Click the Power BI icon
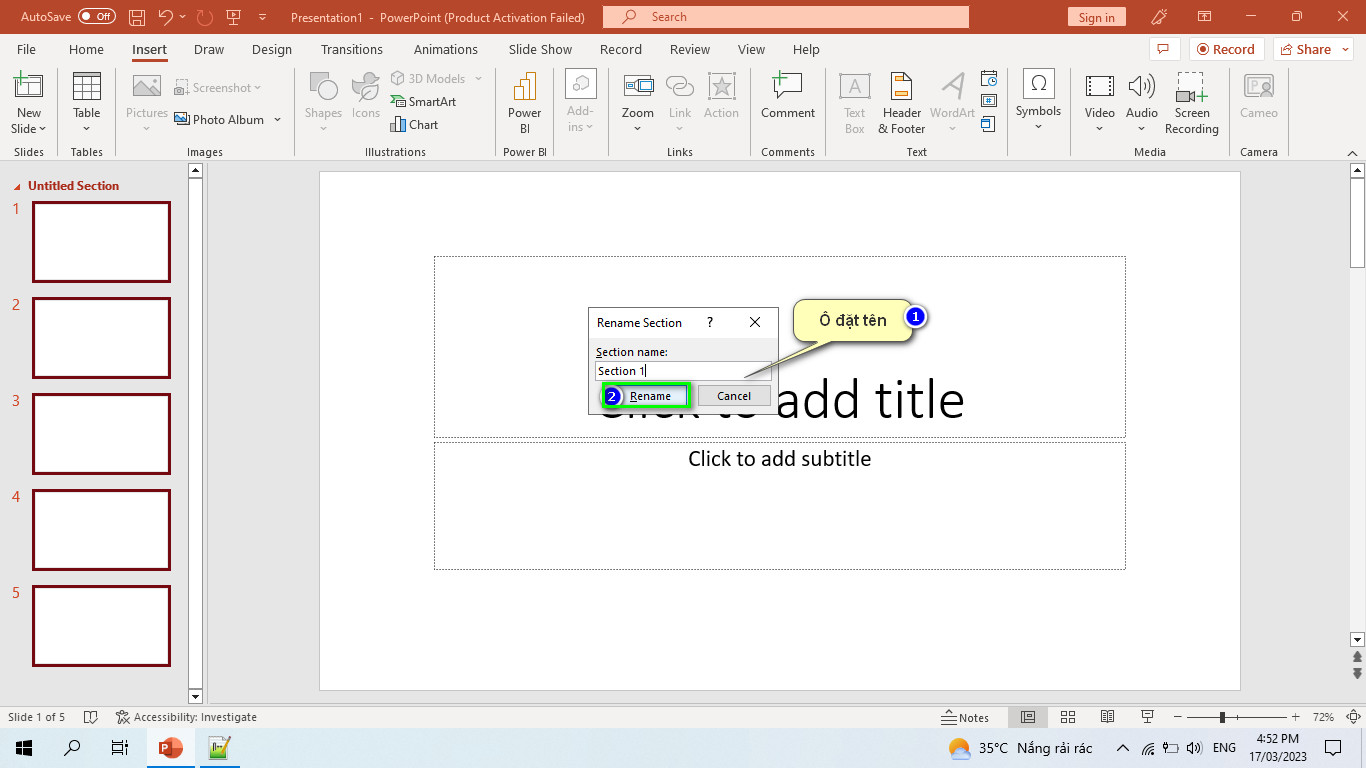 524,101
